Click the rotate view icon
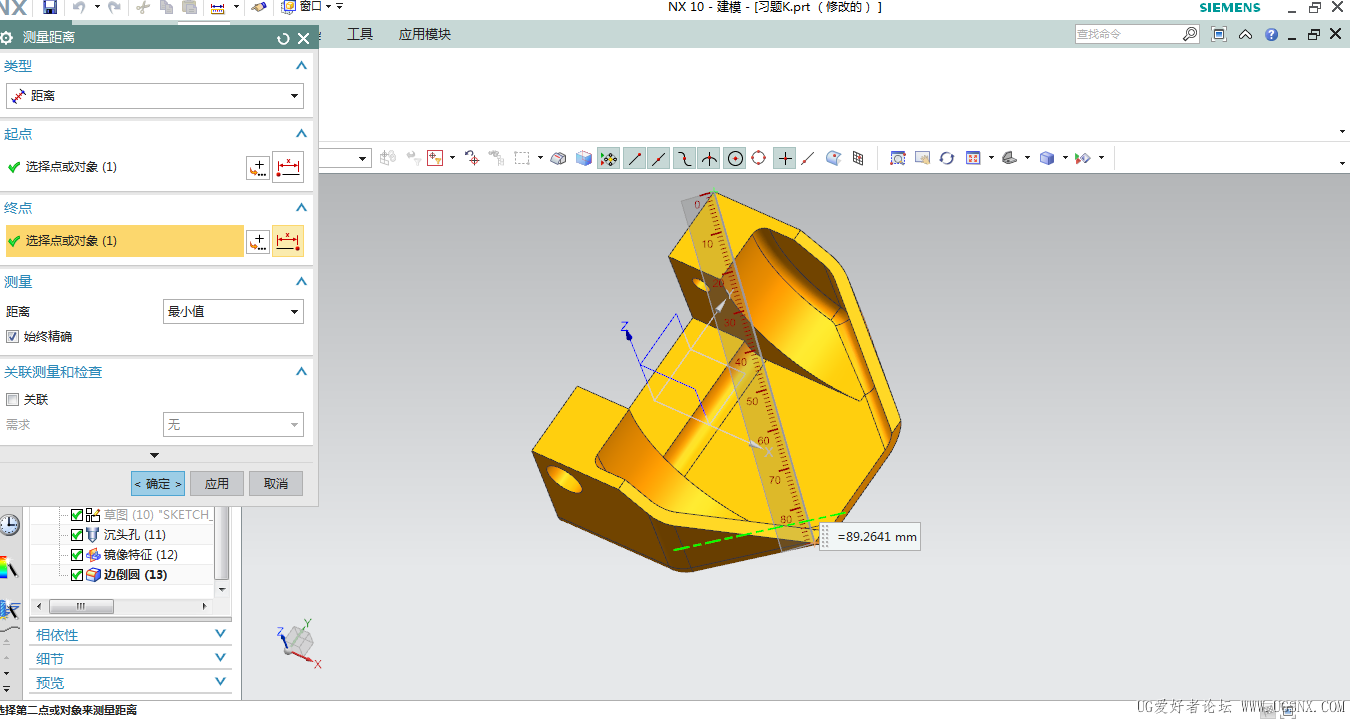This screenshot has width=1350, height=719. 946,158
